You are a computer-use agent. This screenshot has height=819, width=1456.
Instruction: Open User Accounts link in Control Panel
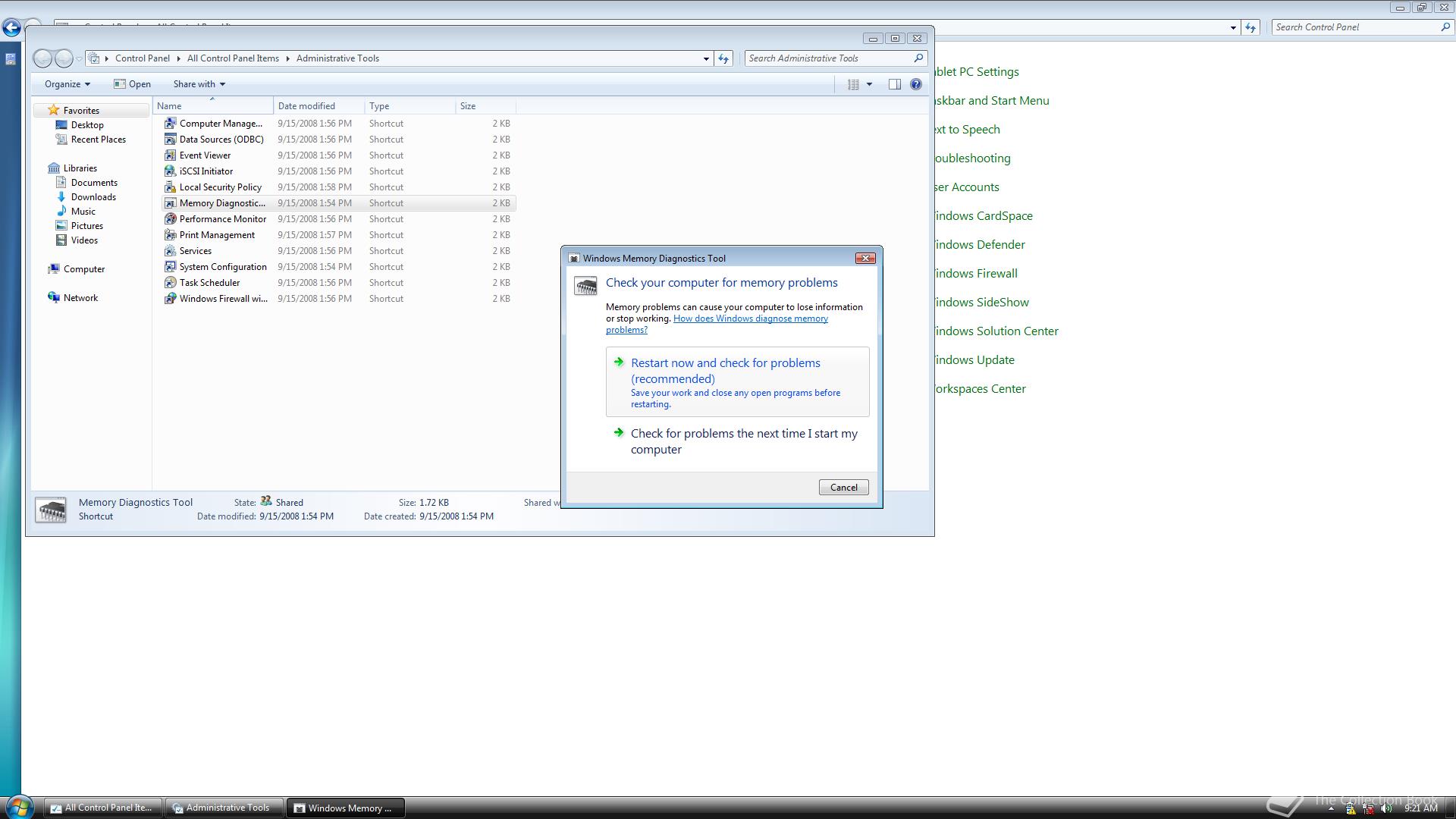[x=966, y=187]
